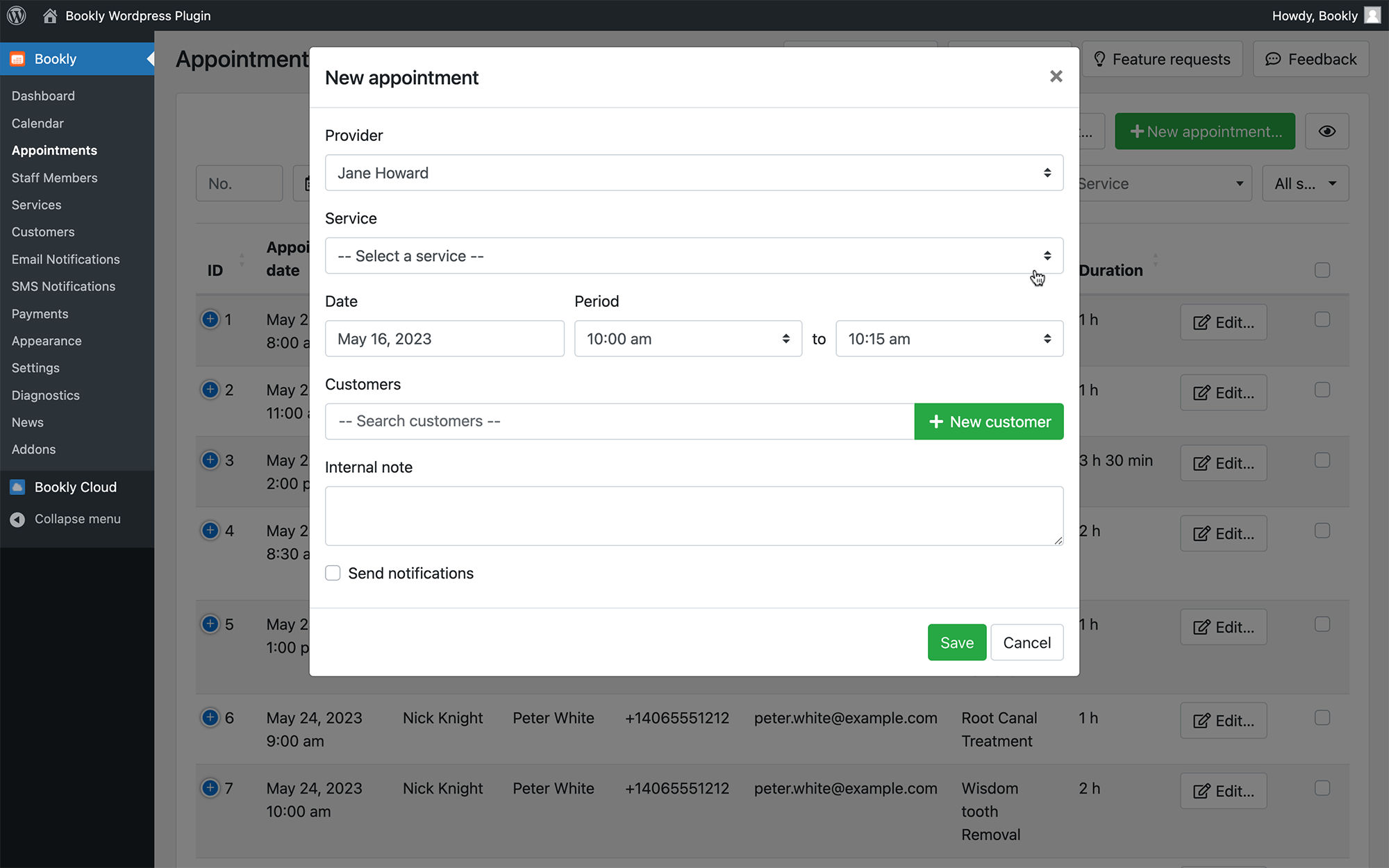Go to Staff Members page

click(54, 178)
